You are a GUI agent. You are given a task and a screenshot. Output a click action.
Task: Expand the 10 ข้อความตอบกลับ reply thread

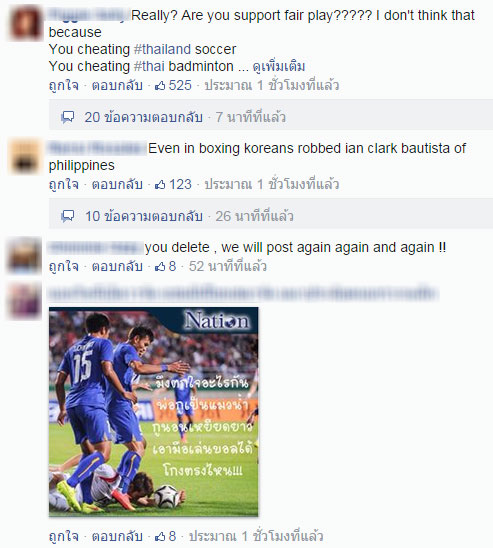144,216
